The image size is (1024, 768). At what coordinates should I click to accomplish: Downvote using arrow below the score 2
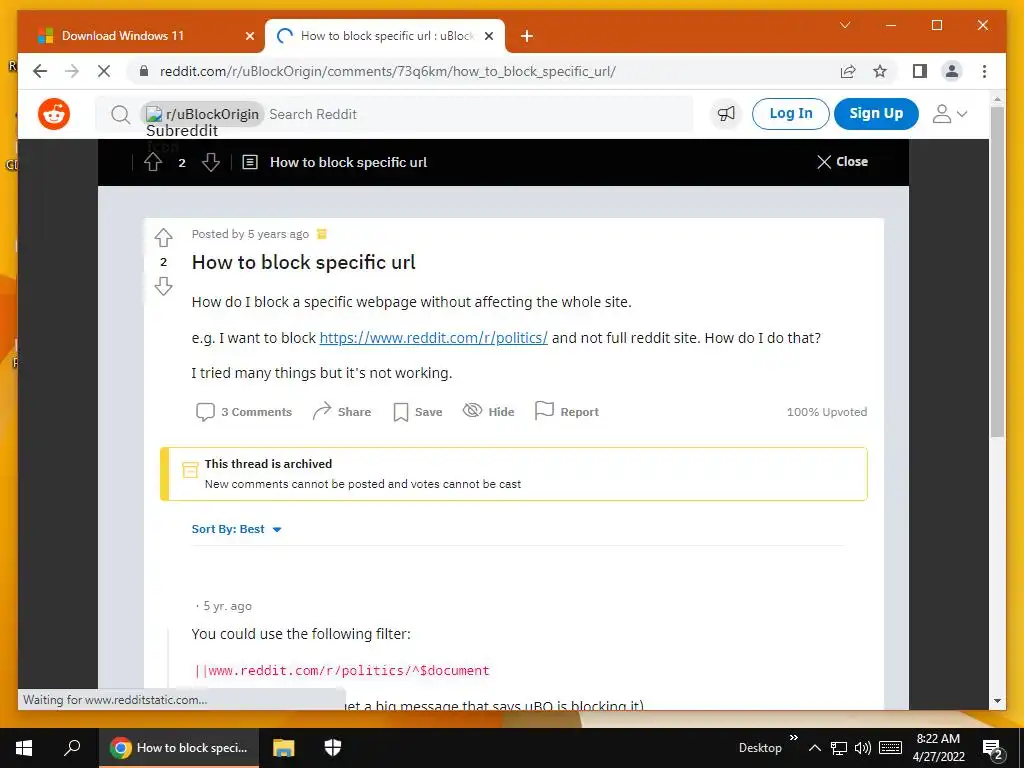point(163,286)
